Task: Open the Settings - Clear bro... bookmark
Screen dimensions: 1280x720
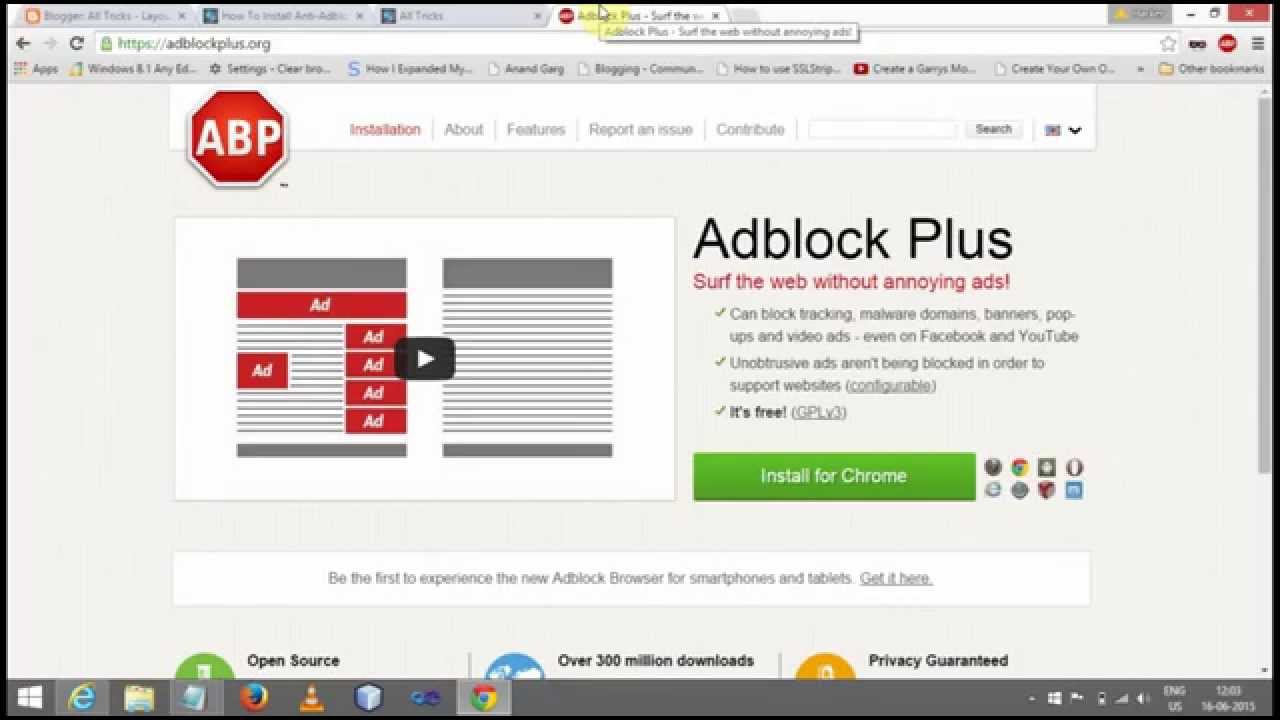Action: (270, 69)
